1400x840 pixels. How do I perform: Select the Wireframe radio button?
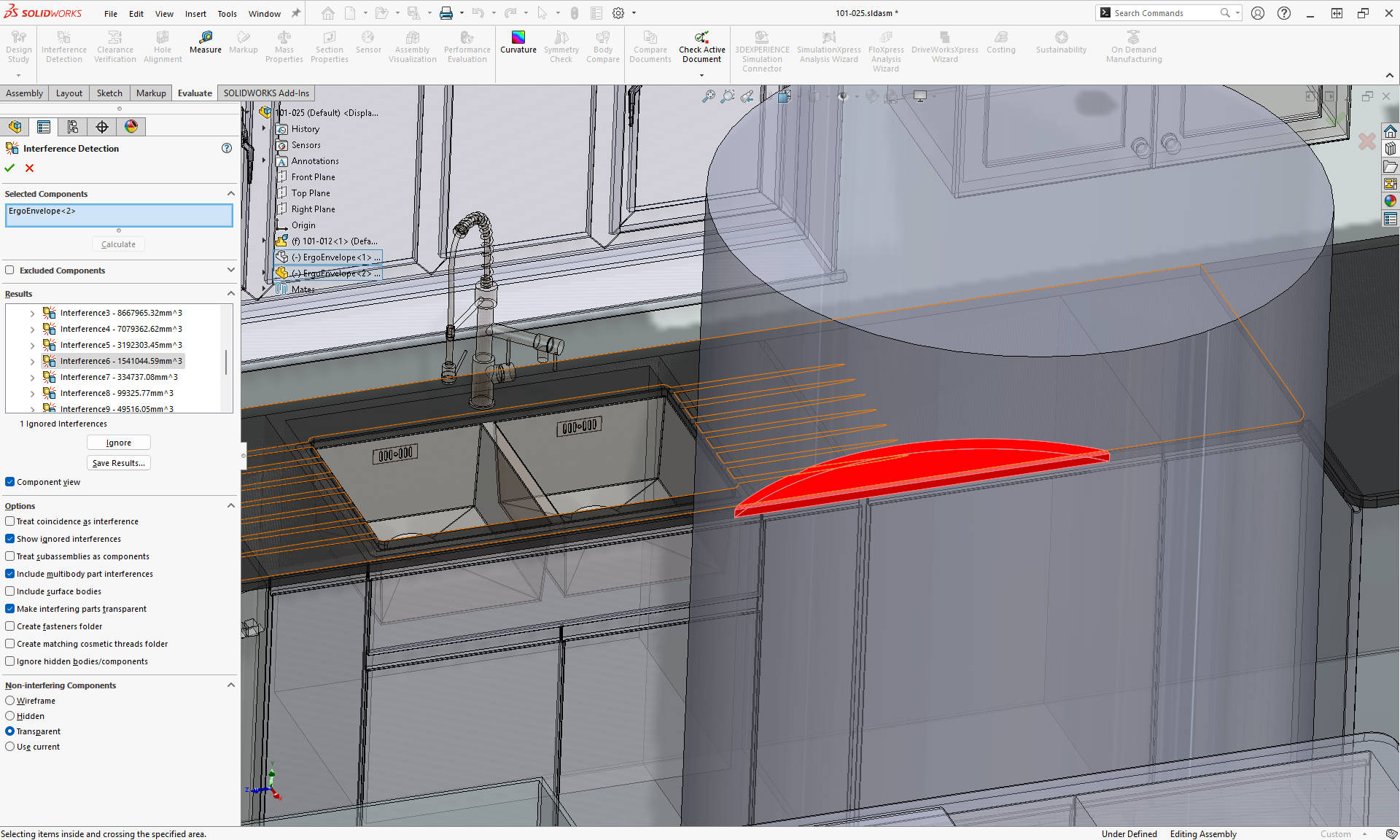tap(10, 700)
